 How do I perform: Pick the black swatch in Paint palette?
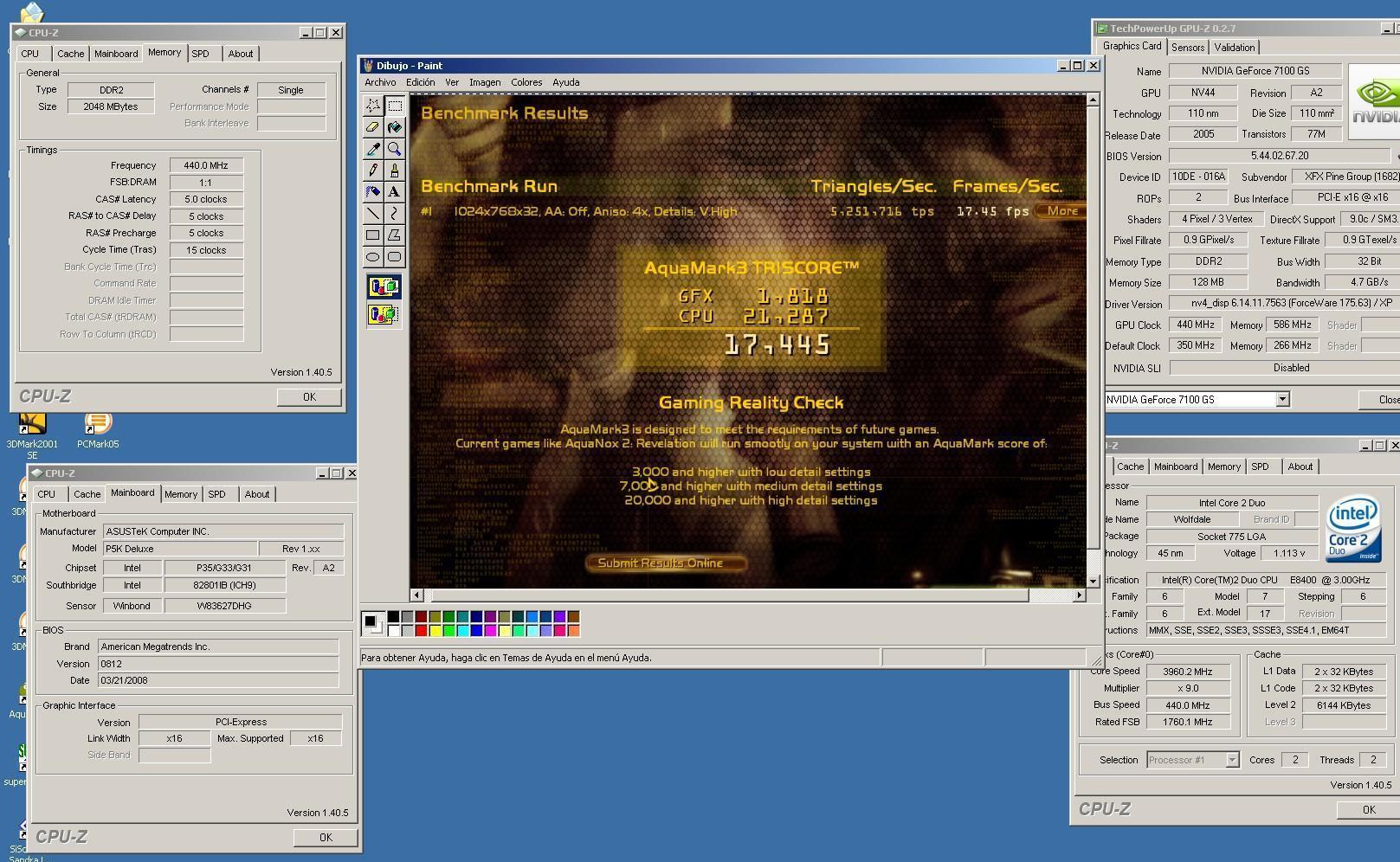[393, 617]
